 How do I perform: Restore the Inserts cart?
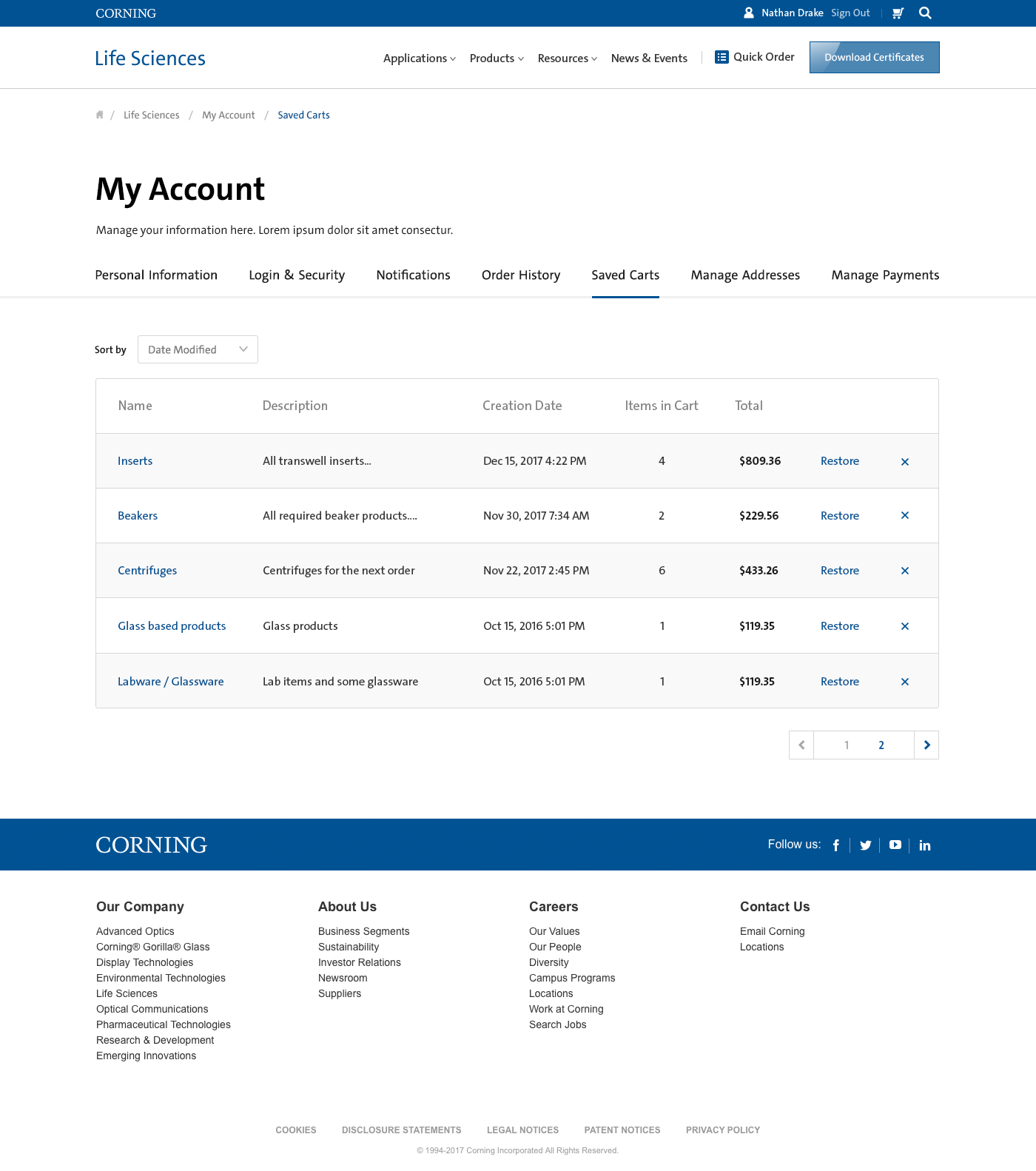point(840,461)
